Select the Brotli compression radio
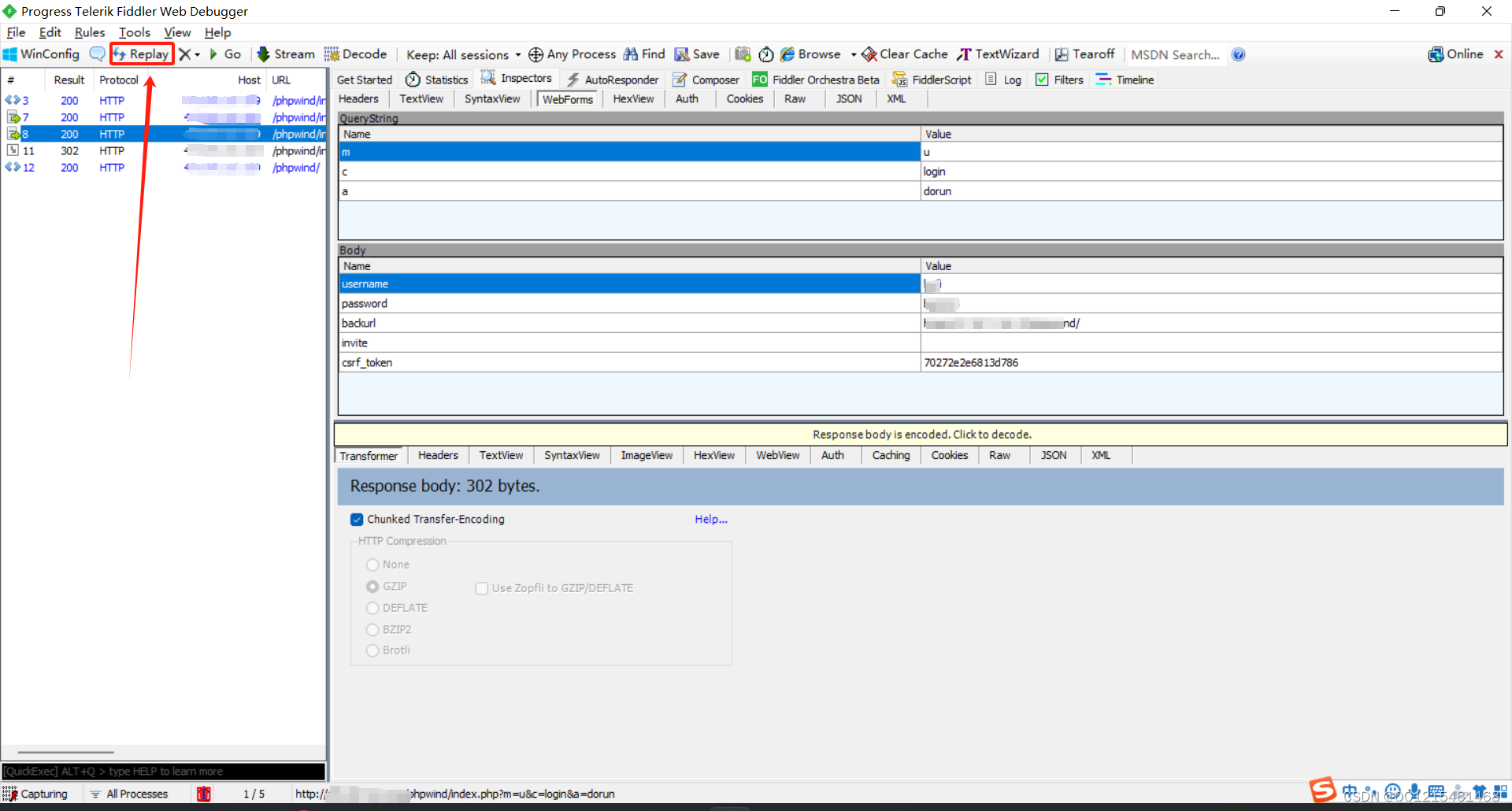This screenshot has height=811, width=1512. point(372,650)
